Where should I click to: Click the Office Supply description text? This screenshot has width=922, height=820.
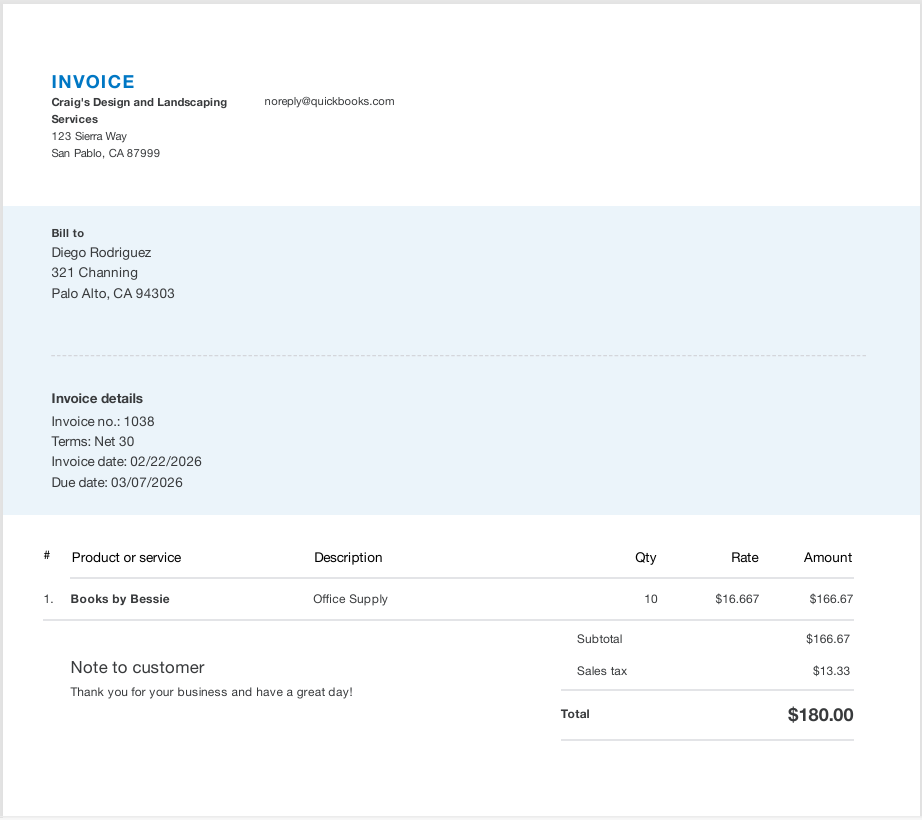[350, 599]
